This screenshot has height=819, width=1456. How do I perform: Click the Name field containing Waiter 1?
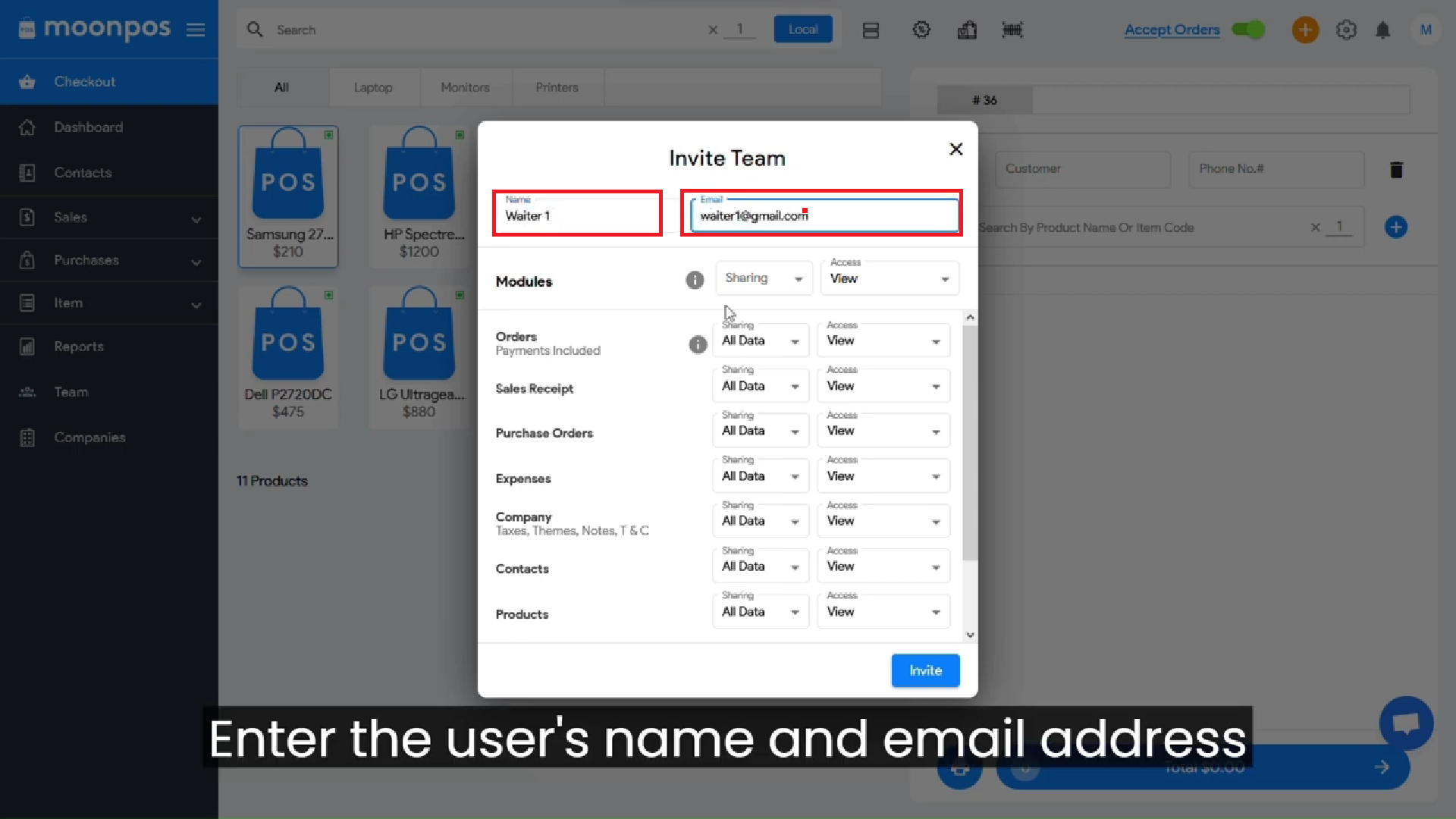coord(577,213)
